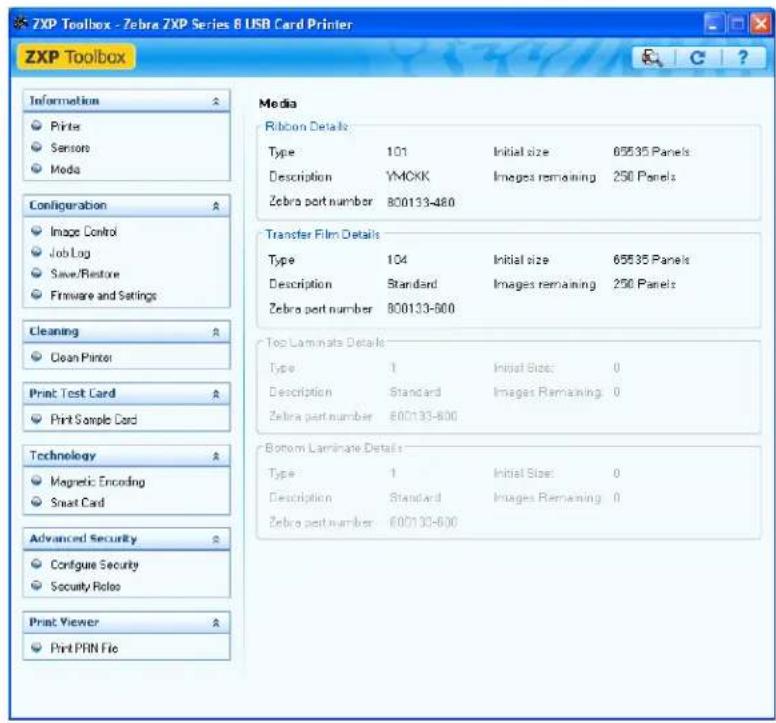The width and height of the screenshot is (776, 723).
Task: Collapse the Configuration section
Action: [x=216, y=206]
